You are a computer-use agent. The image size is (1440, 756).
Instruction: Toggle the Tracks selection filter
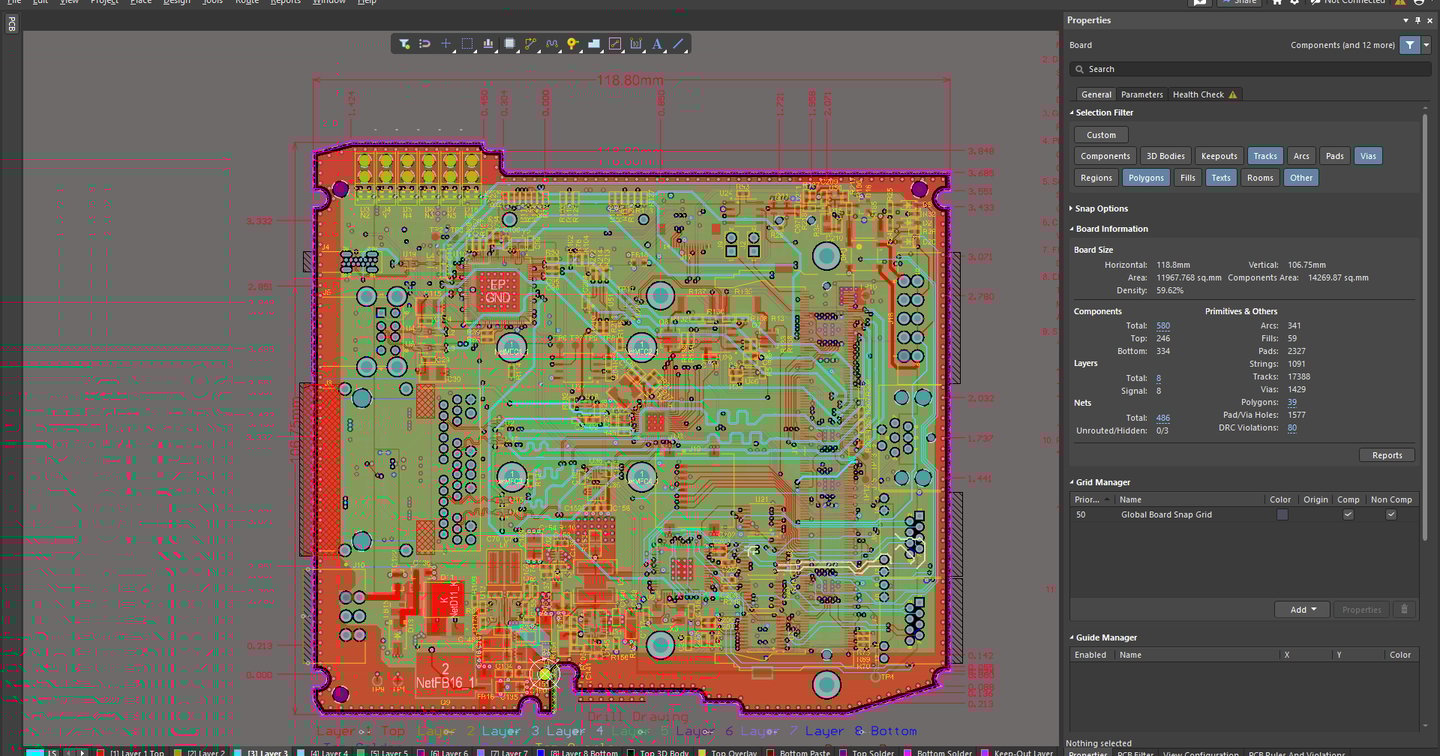[x=1265, y=156]
